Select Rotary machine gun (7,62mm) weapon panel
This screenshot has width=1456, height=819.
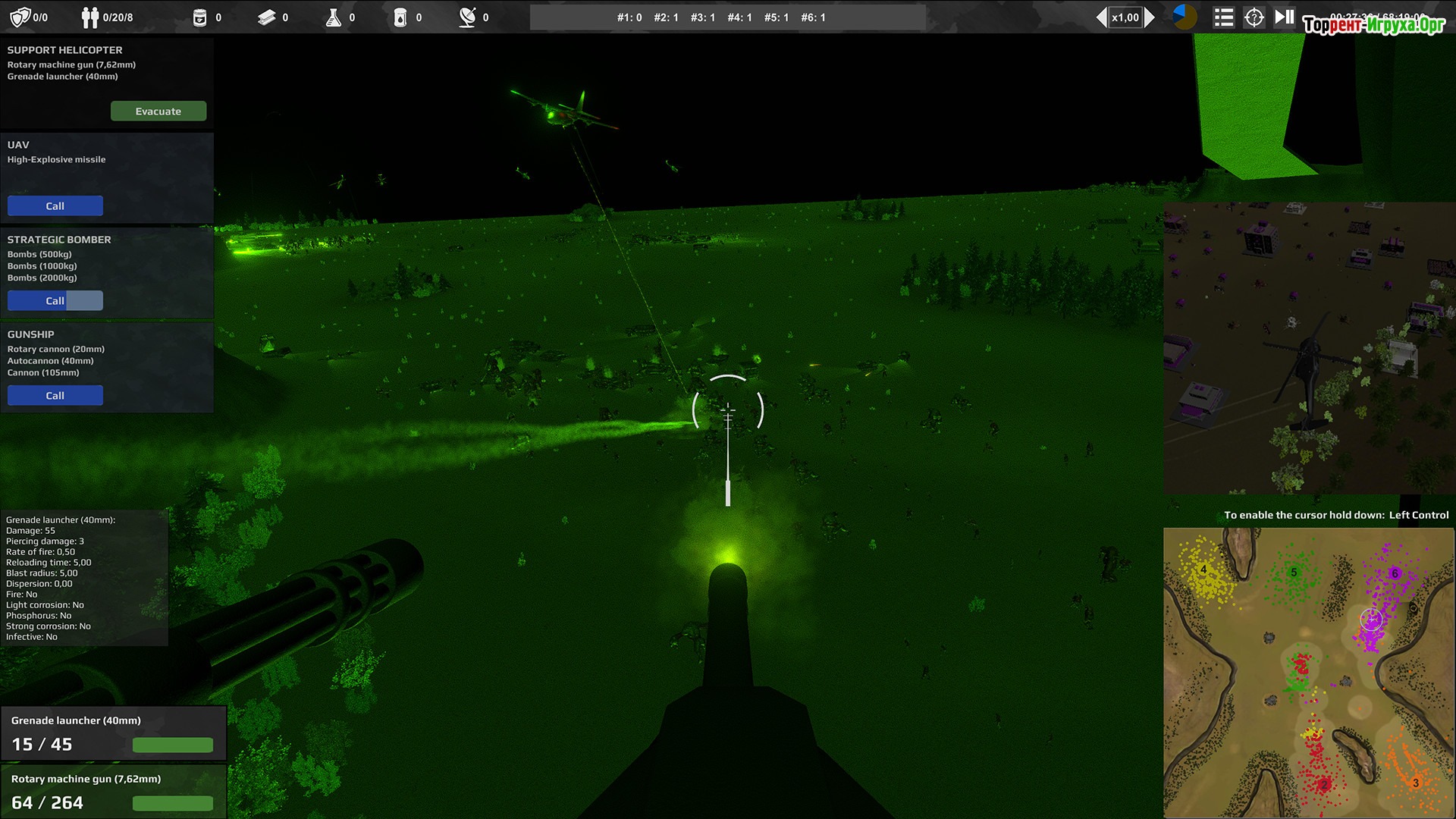click(114, 791)
